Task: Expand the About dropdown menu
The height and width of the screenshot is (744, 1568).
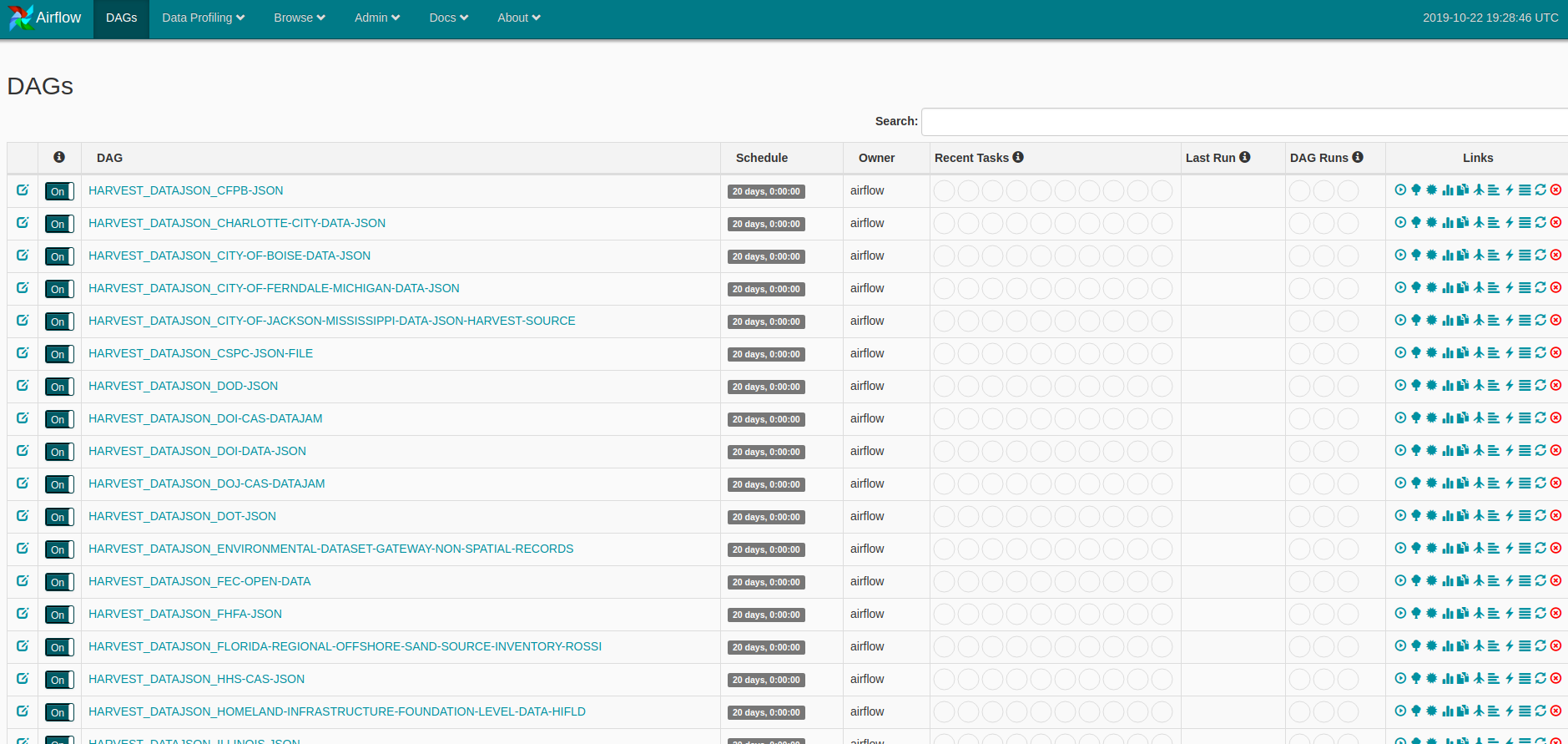Action: [x=519, y=18]
